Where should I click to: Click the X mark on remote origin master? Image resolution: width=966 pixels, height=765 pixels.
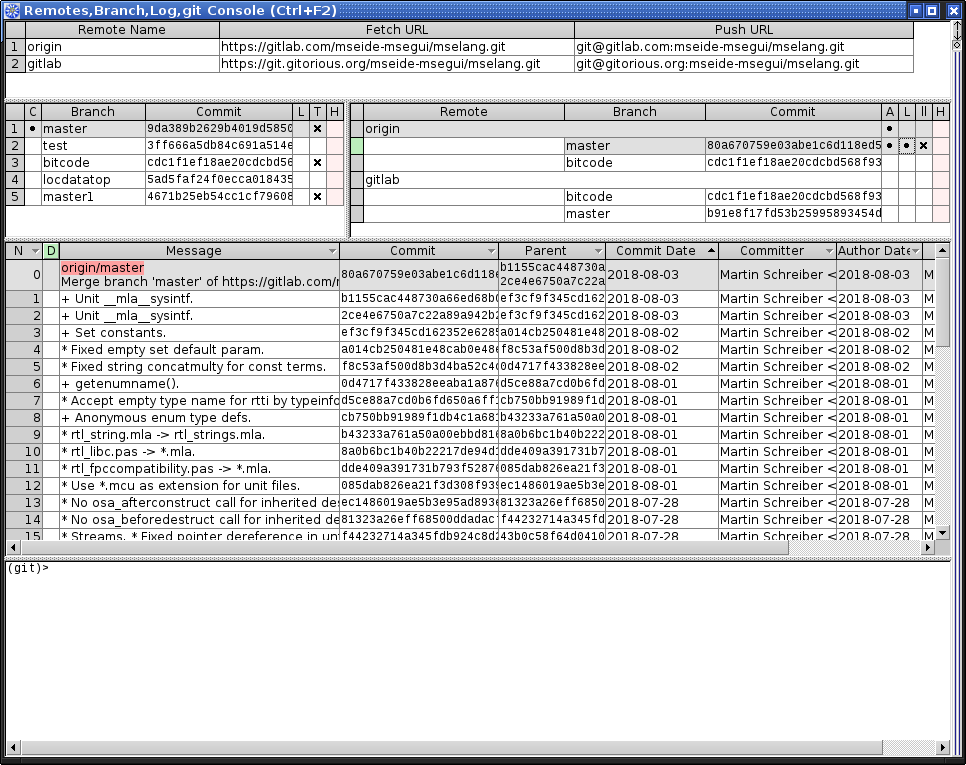coord(923,146)
